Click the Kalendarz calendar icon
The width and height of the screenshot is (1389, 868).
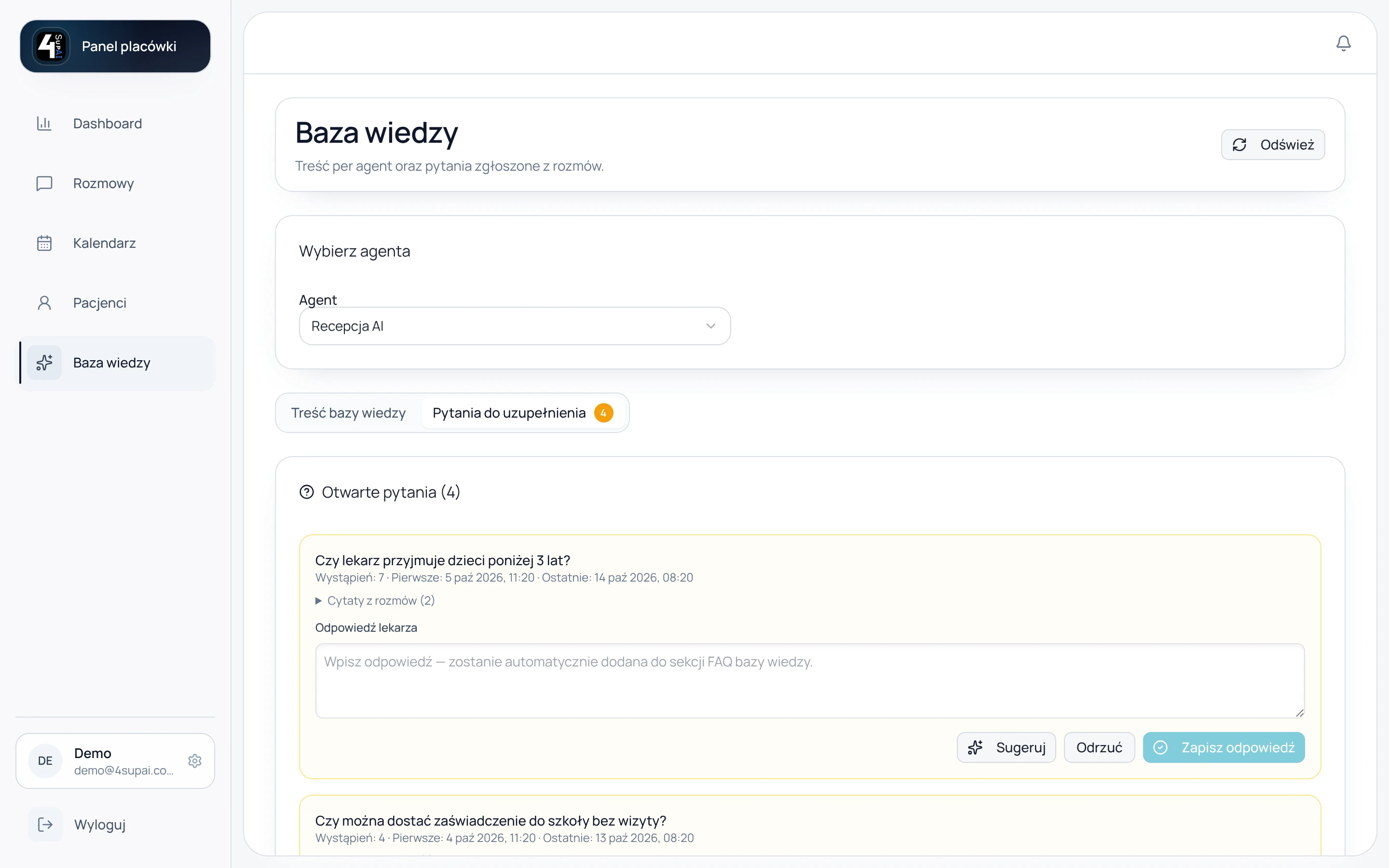pos(44,243)
